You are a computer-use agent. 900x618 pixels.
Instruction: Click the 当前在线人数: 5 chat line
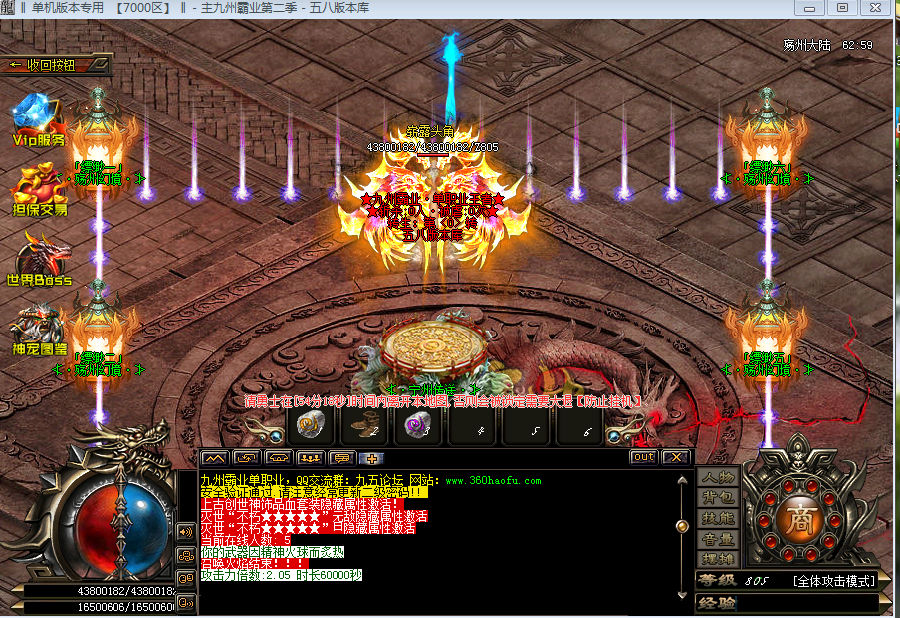[x=246, y=540]
